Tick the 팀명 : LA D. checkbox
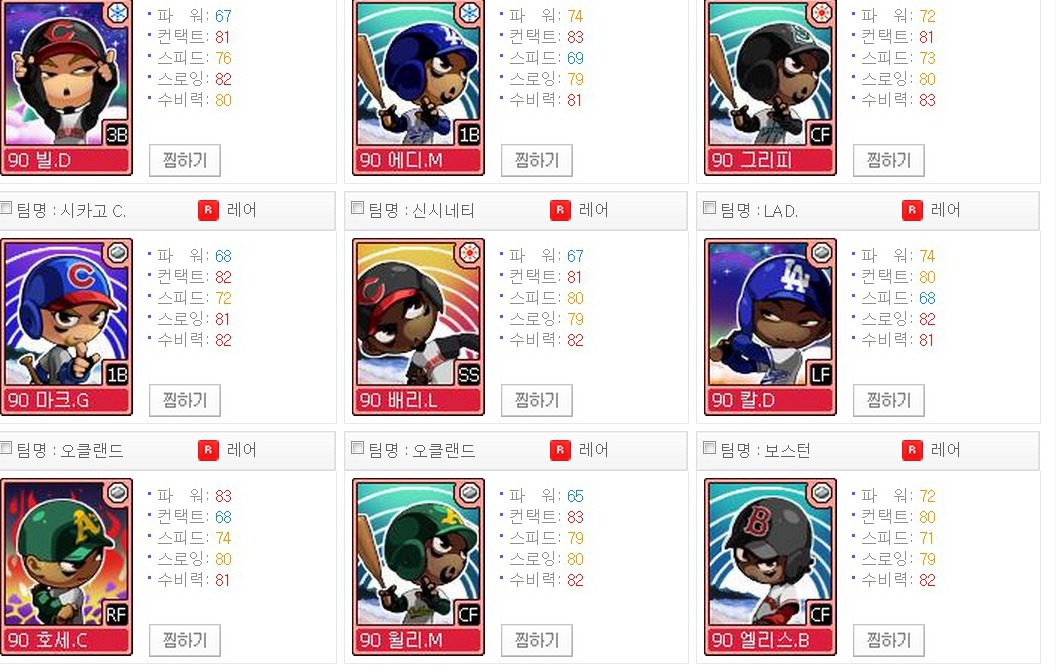 pos(709,208)
